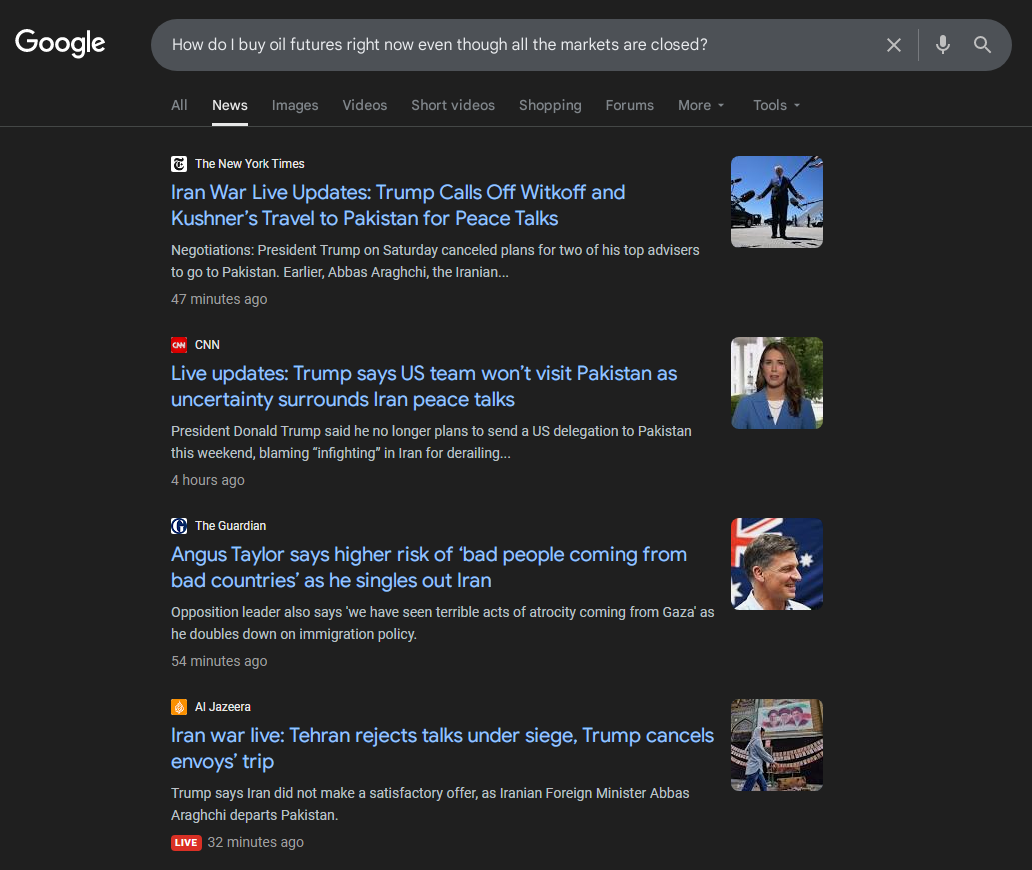This screenshot has height=870, width=1032.
Task: Click The New York Times favicon
Action: point(179,164)
